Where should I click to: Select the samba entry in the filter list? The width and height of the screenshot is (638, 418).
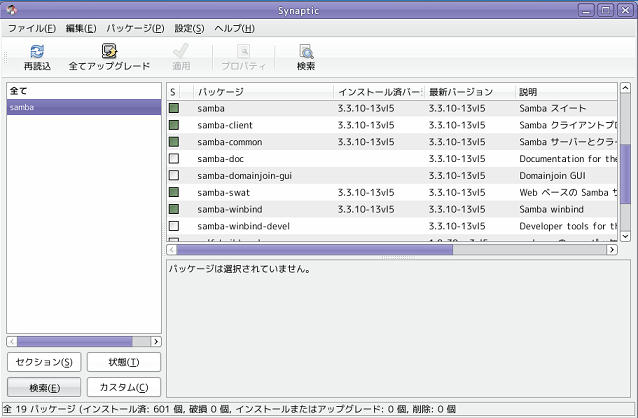(84, 107)
